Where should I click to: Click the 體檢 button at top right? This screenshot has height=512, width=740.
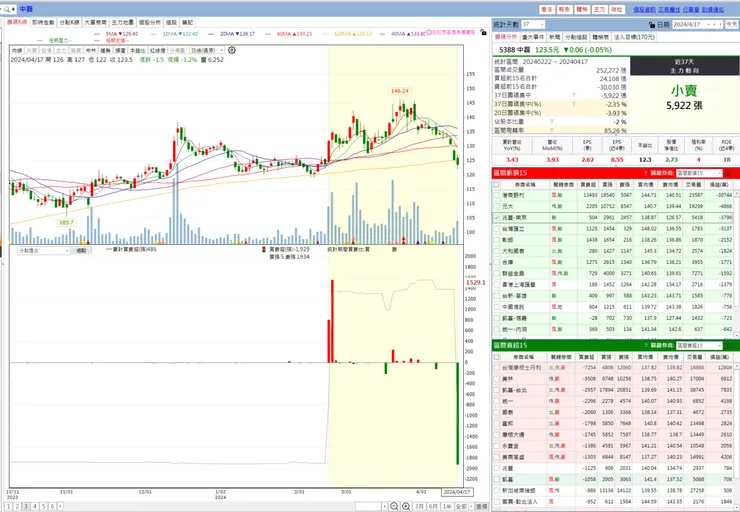(582, 9)
